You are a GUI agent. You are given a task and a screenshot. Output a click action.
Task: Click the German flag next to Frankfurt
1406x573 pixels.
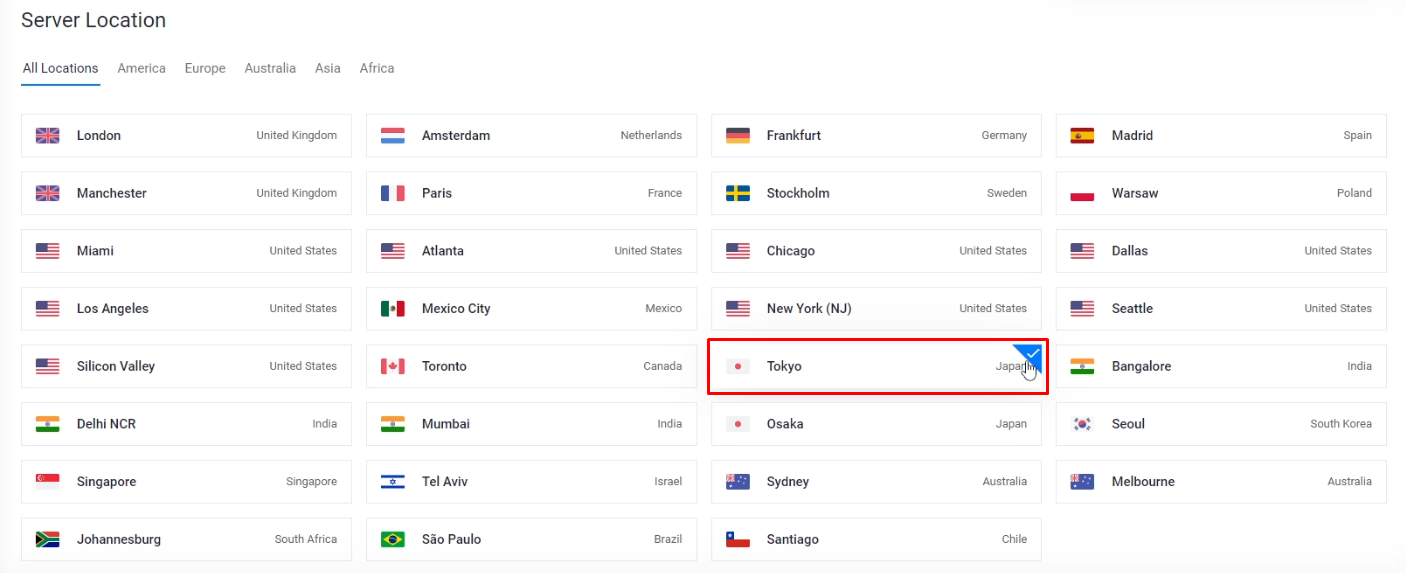(737, 136)
